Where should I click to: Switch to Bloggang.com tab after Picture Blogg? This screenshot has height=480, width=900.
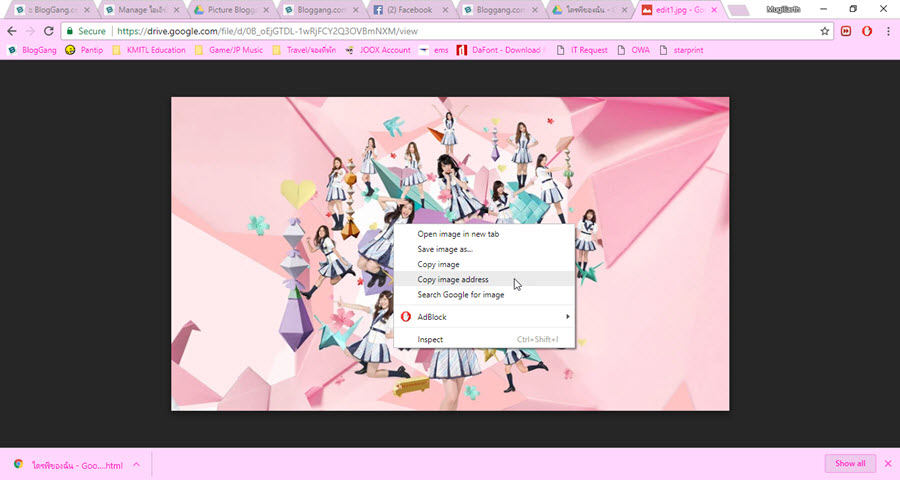pyautogui.click(x=321, y=10)
